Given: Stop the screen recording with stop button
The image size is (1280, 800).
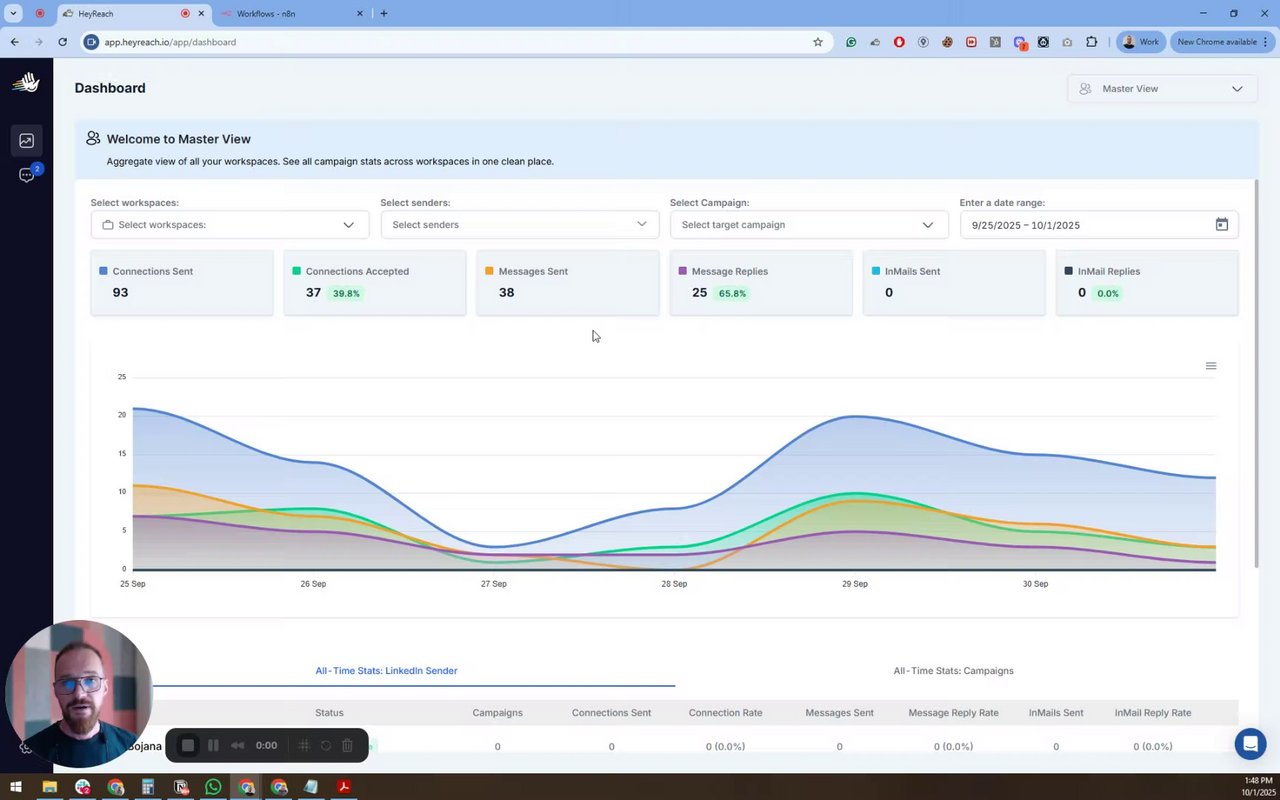Looking at the screenshot, I should click(x=187, y=745).
